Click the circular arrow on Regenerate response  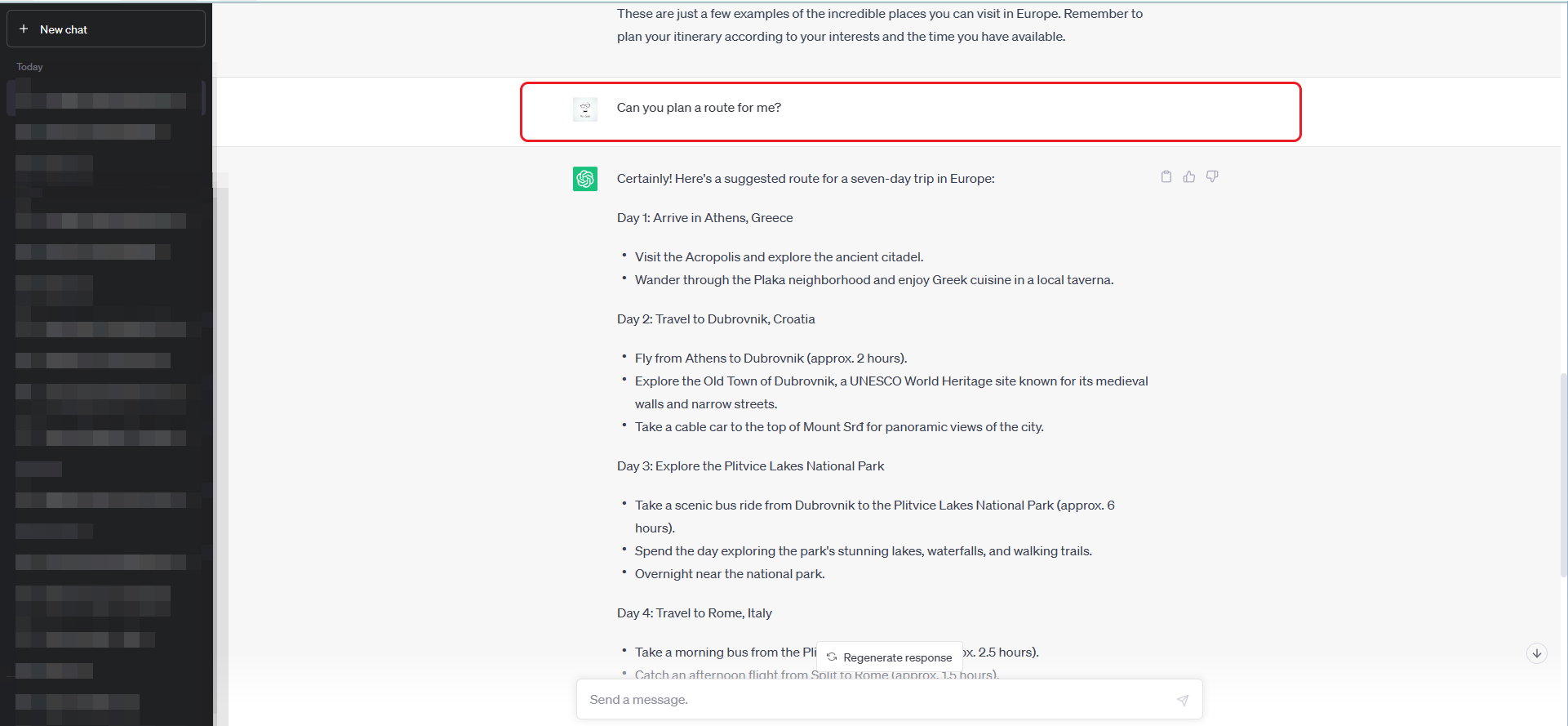click(831, 657)
